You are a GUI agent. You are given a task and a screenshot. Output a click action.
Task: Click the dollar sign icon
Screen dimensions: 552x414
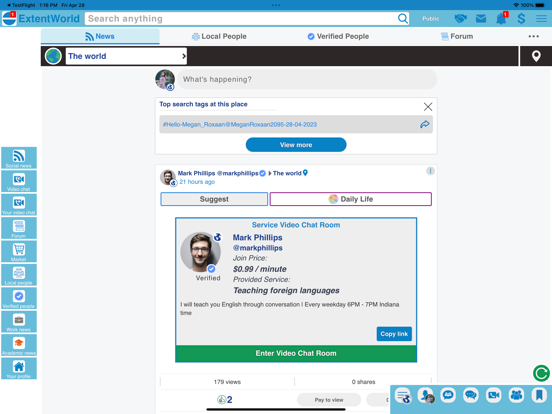coord(521,18)
